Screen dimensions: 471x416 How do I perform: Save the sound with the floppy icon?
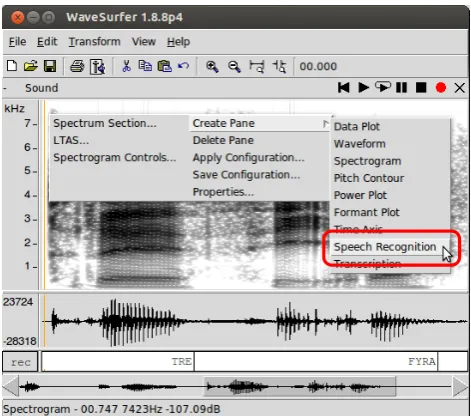50,66
